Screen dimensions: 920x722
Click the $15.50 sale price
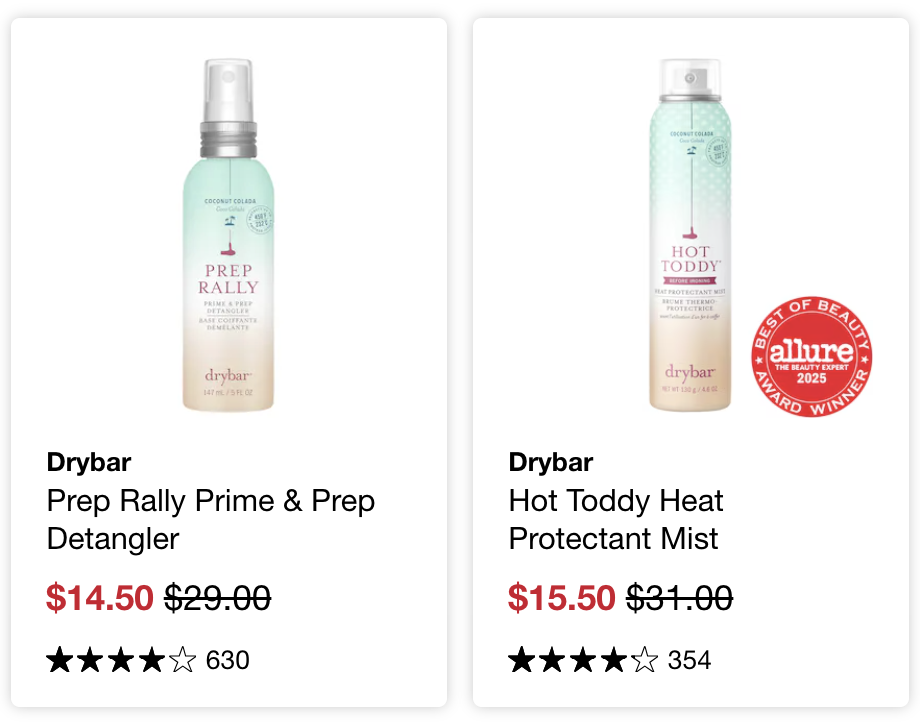(x=562, y=598)
